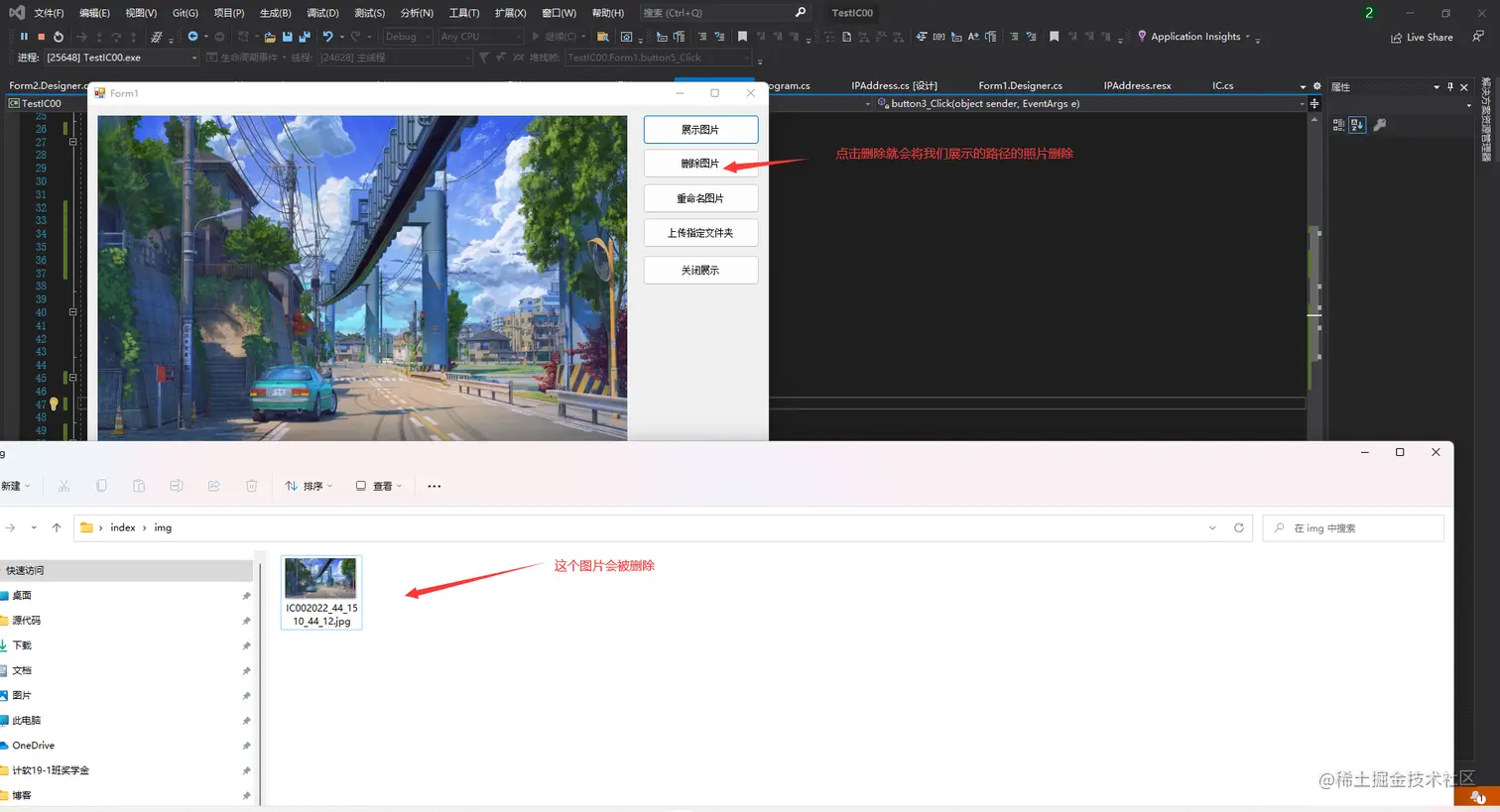Open 下载 in the Explorer sidebar
Viewport: 1500px width, 812px height.
coord(22,644)
